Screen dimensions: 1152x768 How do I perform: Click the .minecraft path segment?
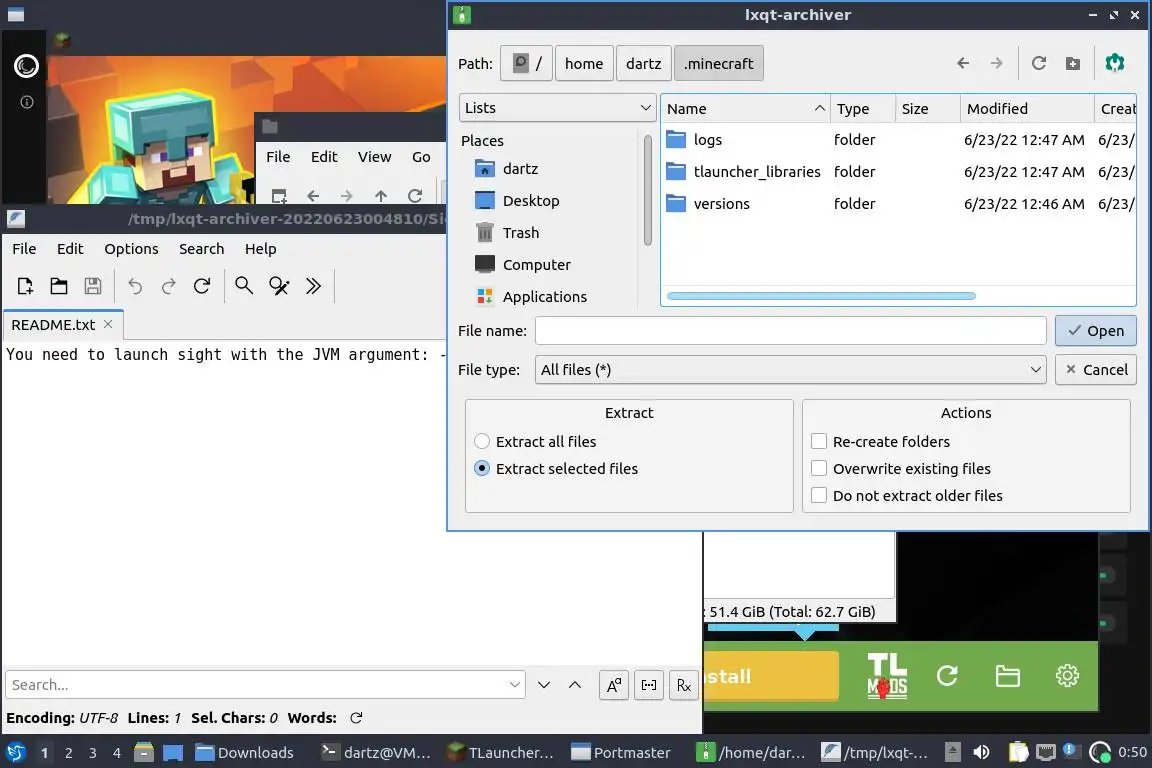click(719, 63)
